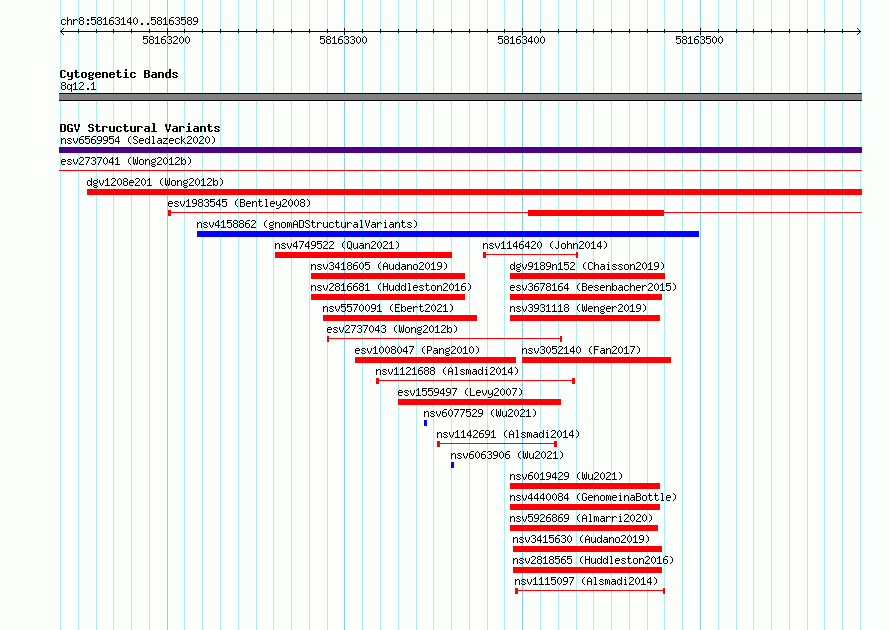The image size is (890, 630).
Task: Select the red dgv1208e201 variant bar
Action: tap(475, 192)
